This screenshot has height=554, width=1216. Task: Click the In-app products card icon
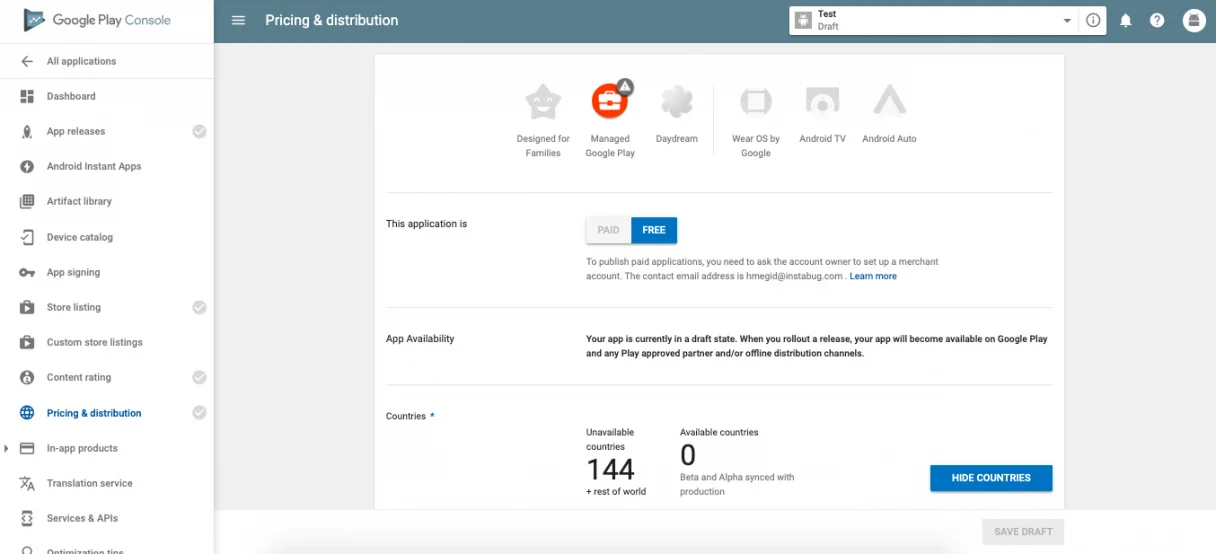(27, 448)
